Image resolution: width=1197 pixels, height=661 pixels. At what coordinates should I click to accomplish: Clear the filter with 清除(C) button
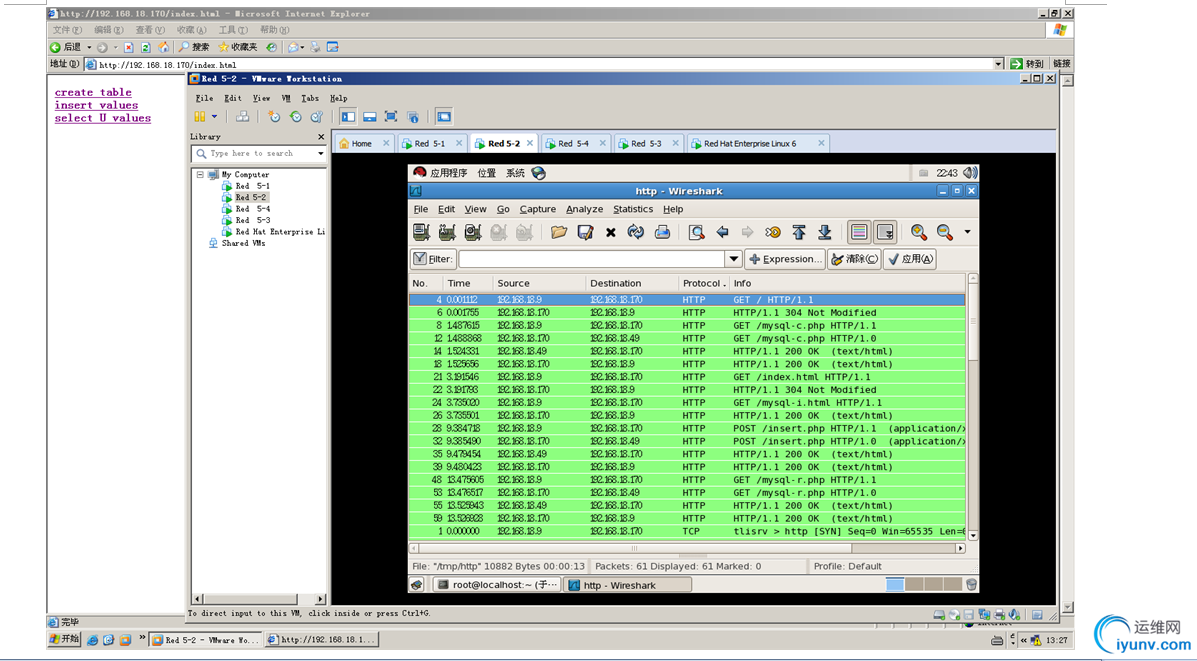click(x=854, y=259)
